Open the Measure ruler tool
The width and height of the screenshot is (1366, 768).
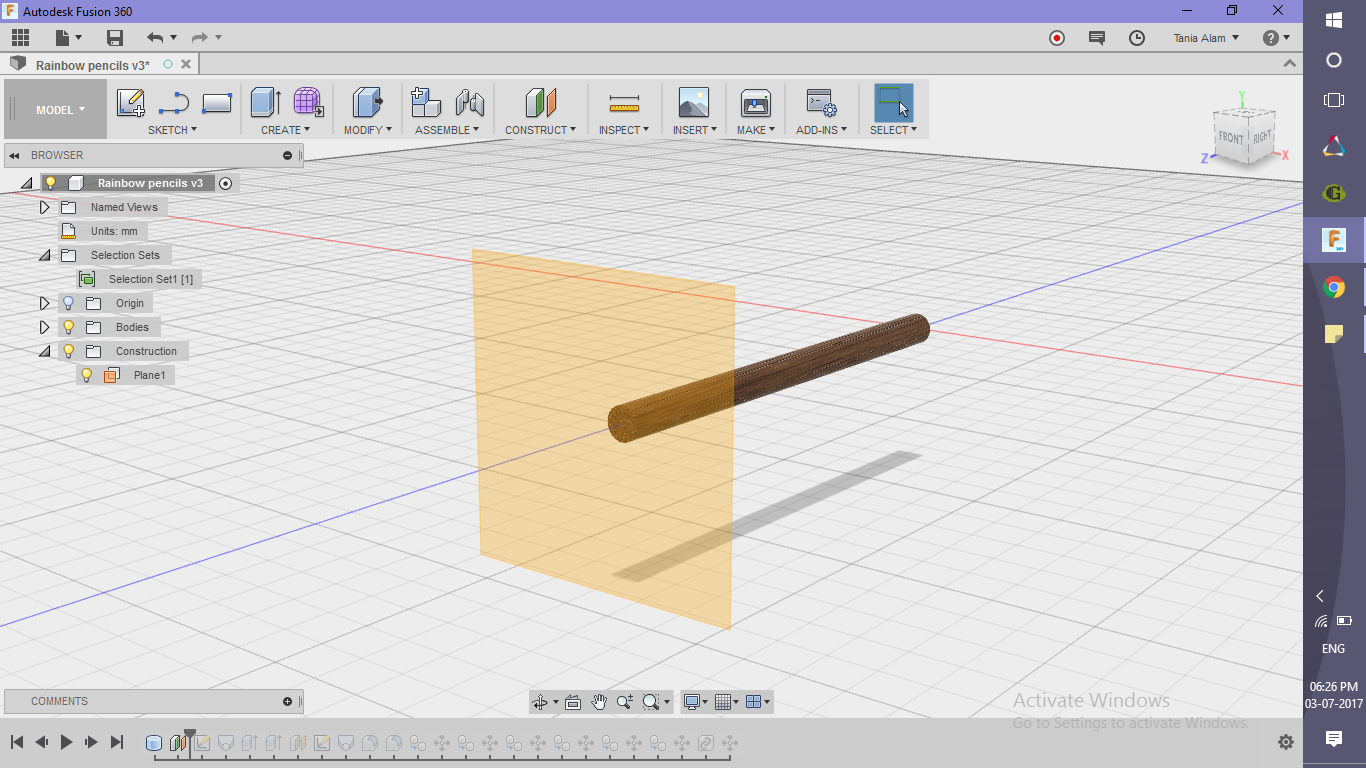624,103
